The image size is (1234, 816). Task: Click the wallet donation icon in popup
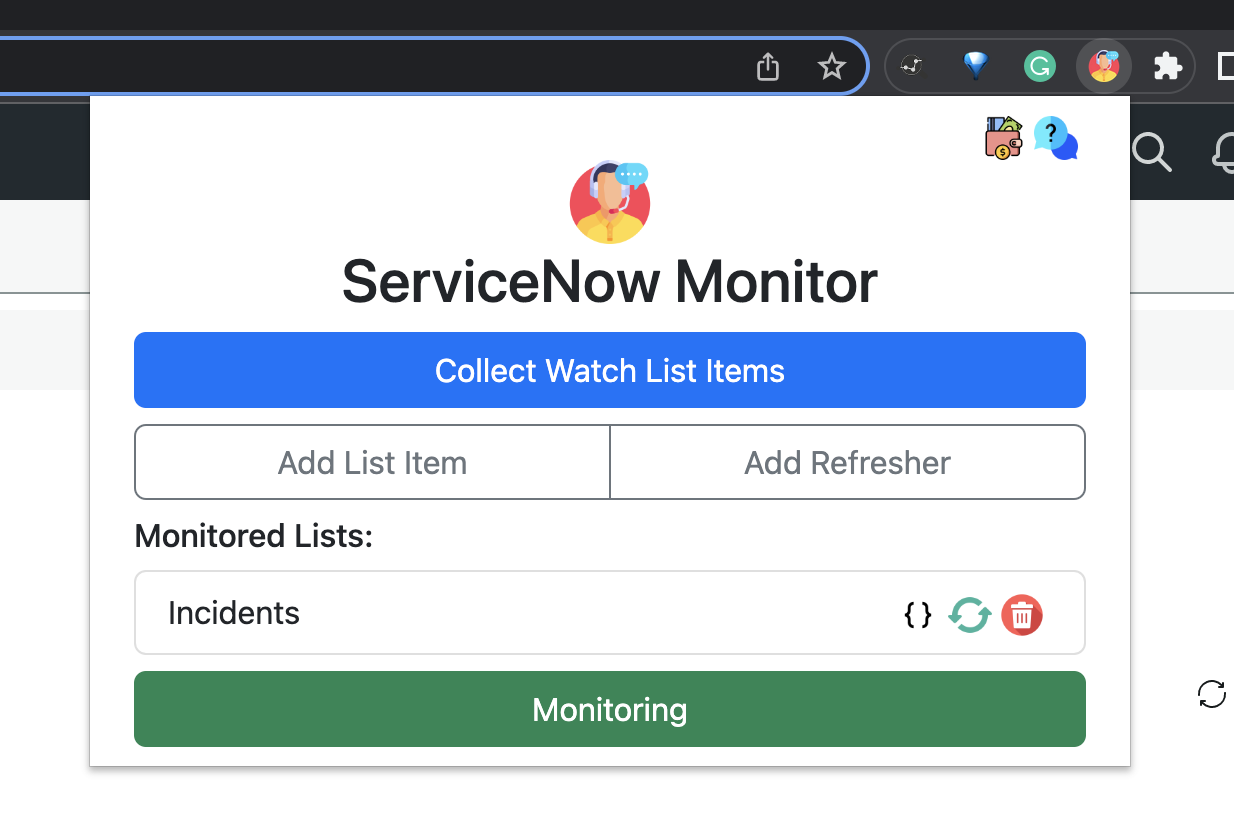point(1004,138)
